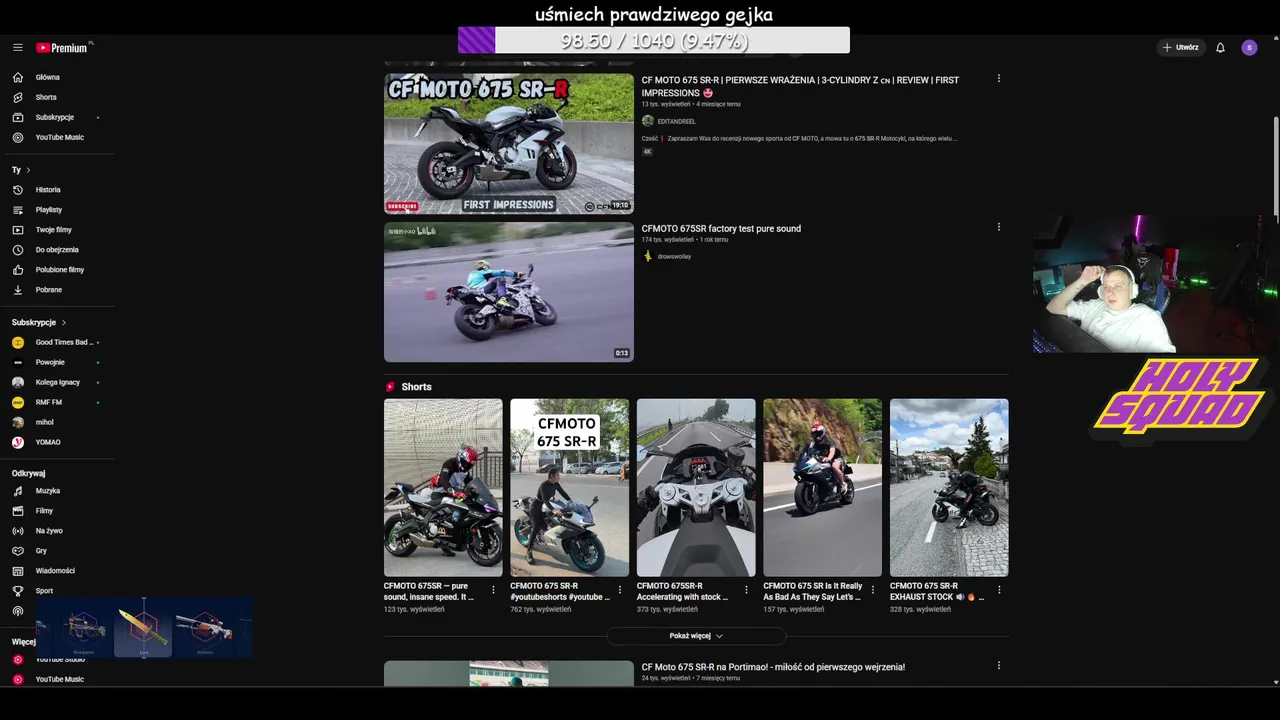1280x720 pixels.
Task: Click the purple donation goal progress bar
Action: pos(654,40)
